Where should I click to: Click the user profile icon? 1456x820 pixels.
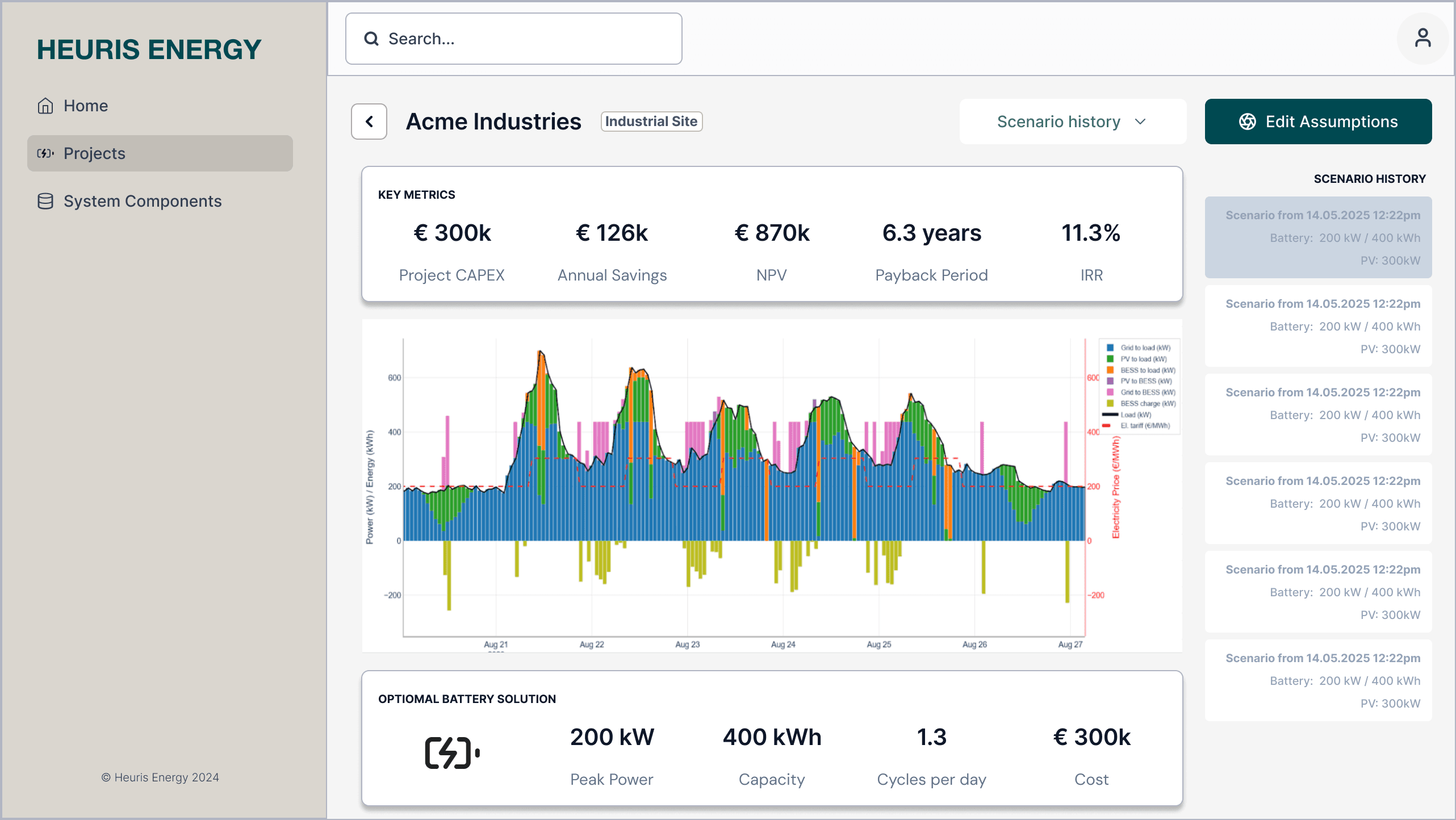click(1422, 39)
